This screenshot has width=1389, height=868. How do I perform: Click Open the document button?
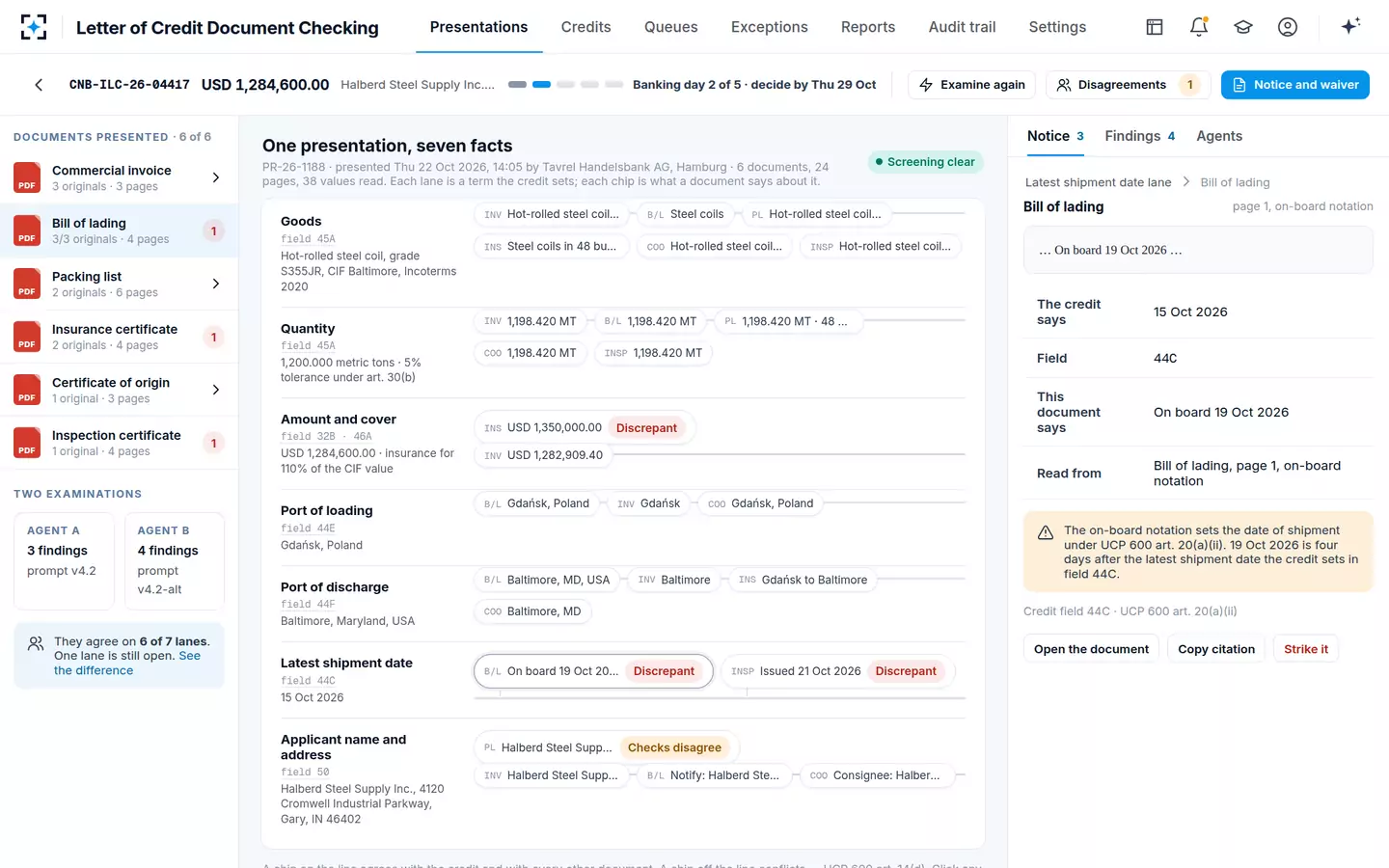pyautogui.click(x=1091, y=649)
